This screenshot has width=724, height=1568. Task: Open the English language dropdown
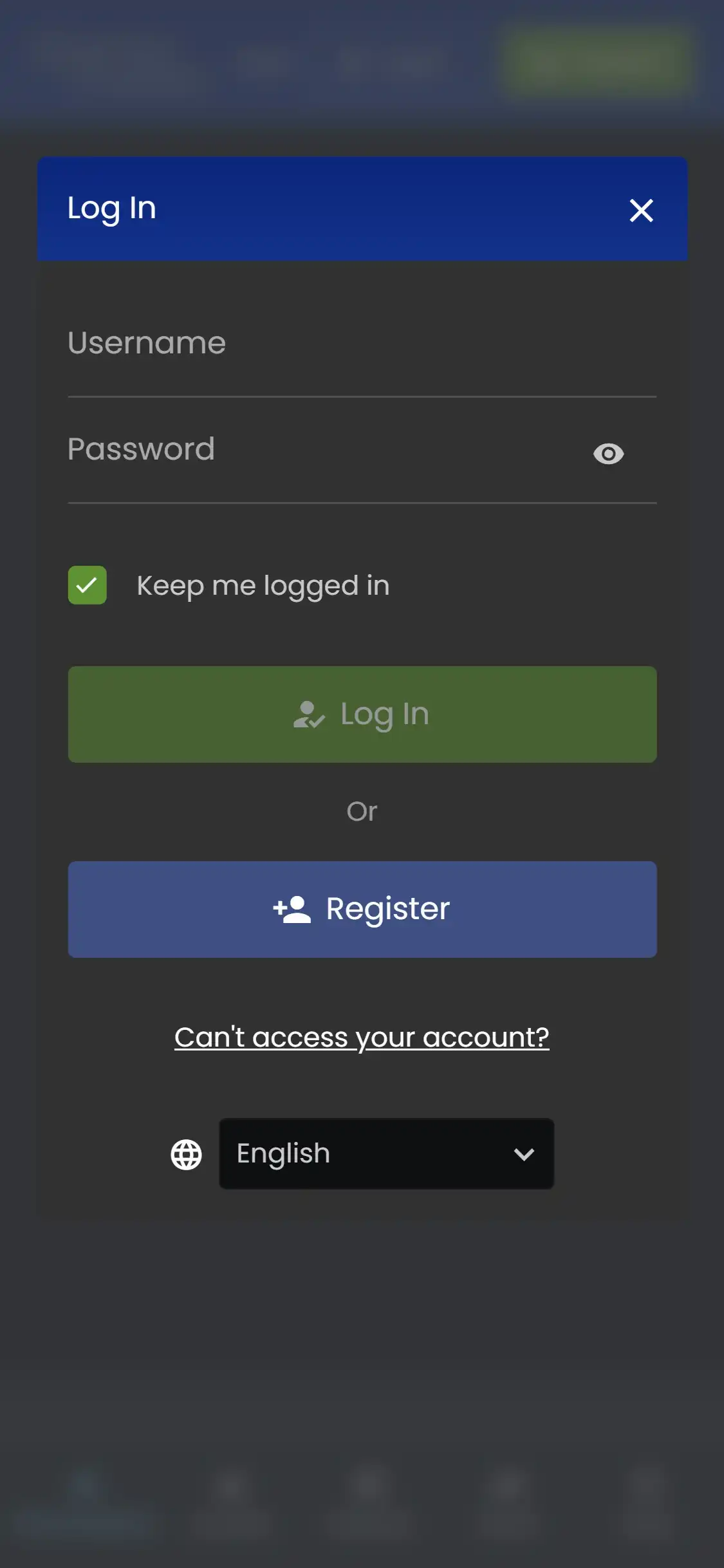pyautogui.click(x=386, y=1153)
